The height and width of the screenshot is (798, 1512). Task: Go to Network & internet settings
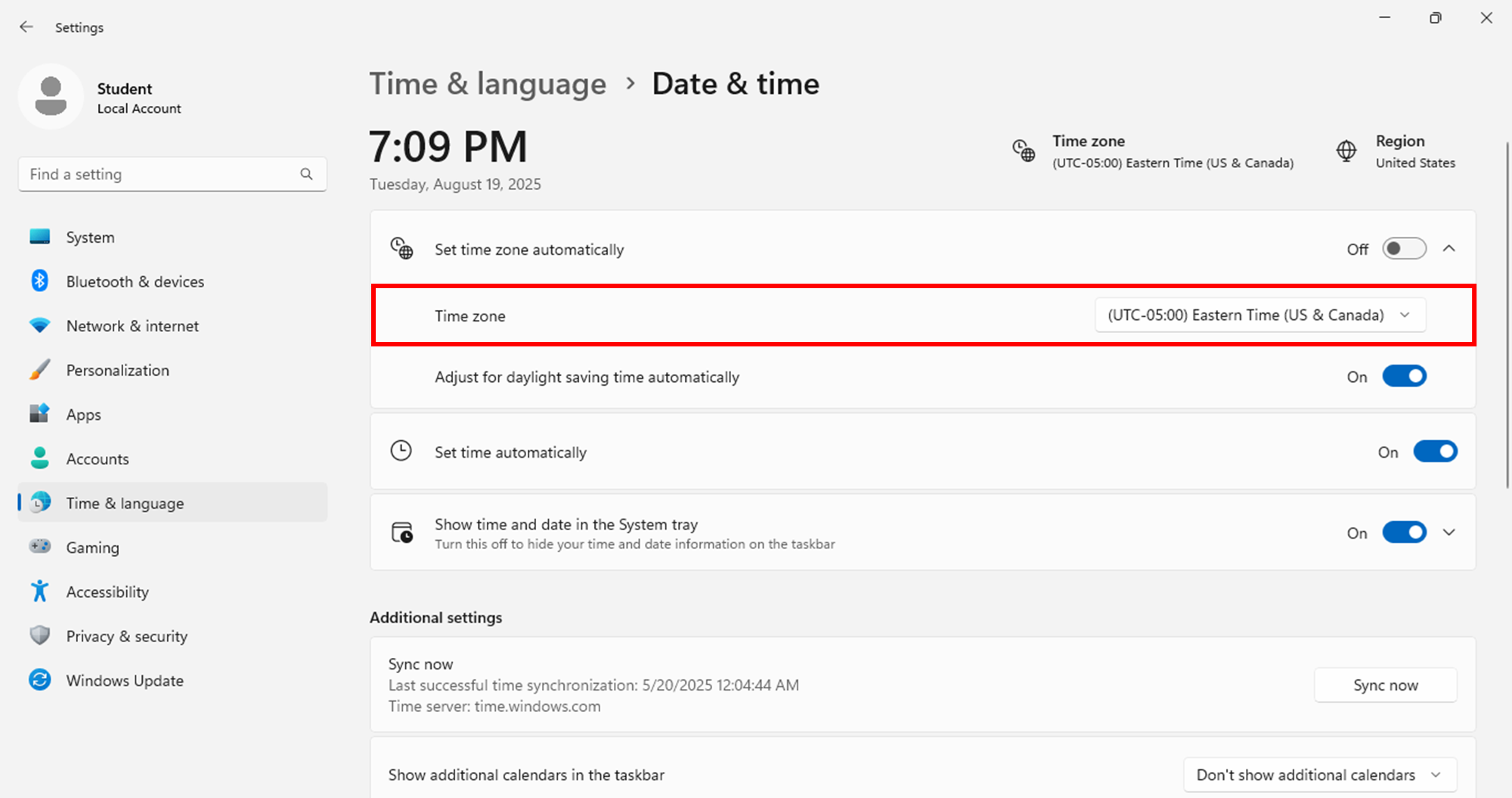(172, 326)
